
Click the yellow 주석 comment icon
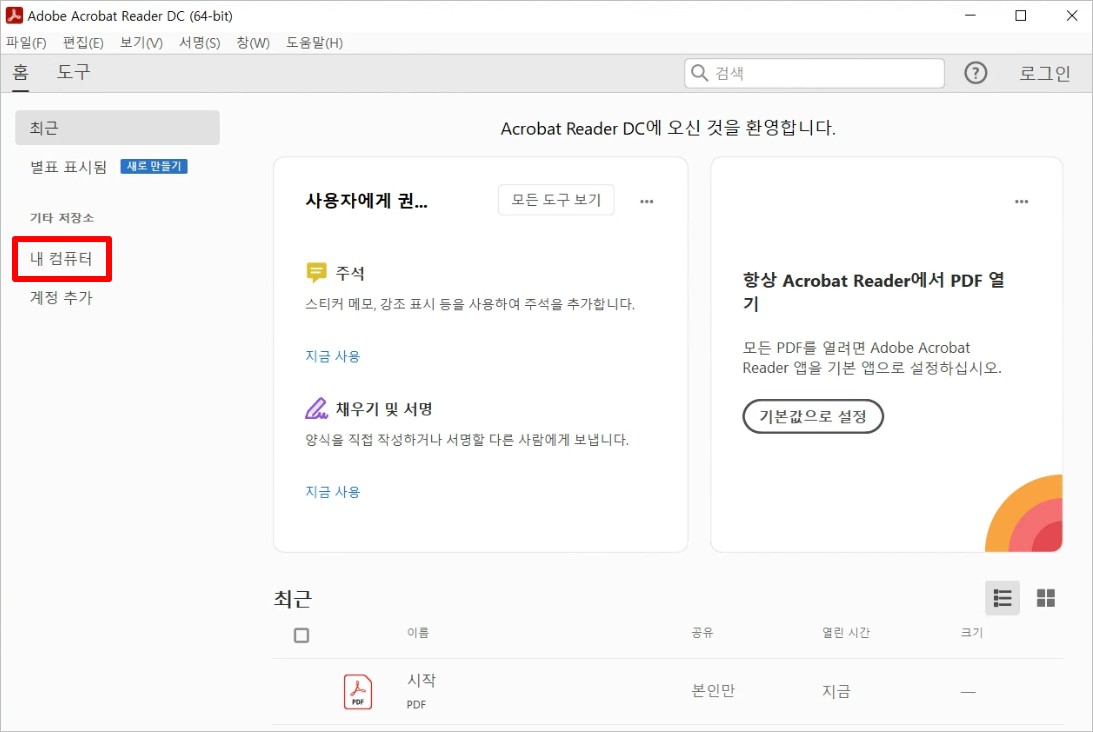tap(316, 273)
